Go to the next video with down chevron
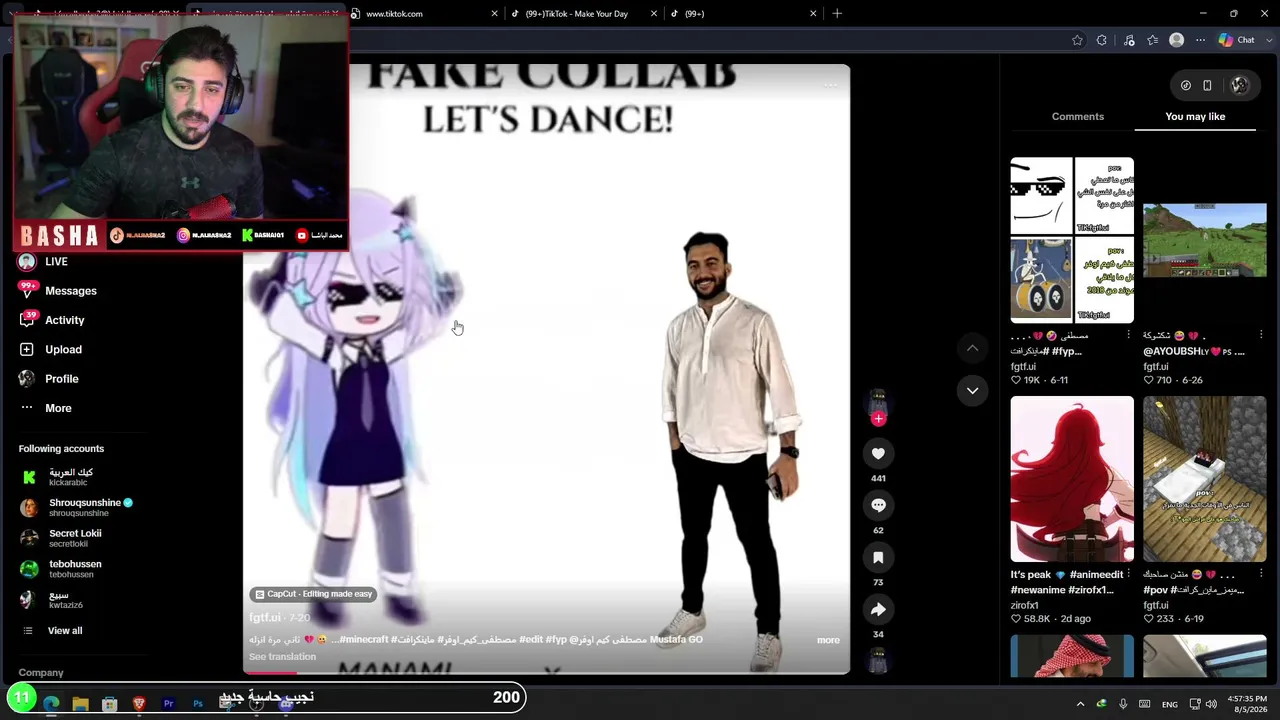The height and width of the screenshot is (720, 1280). [972, 390]
